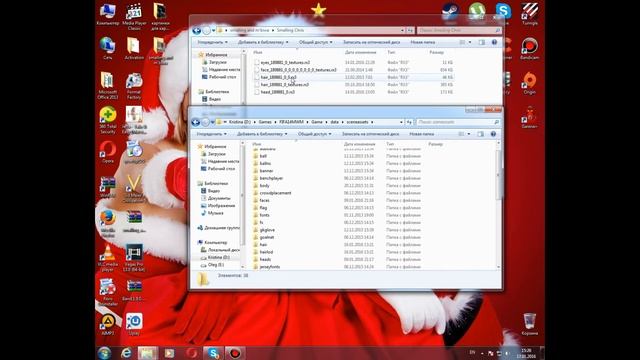
Task: Open the Format Factory desktop shortcut
Action: (134, 87)
